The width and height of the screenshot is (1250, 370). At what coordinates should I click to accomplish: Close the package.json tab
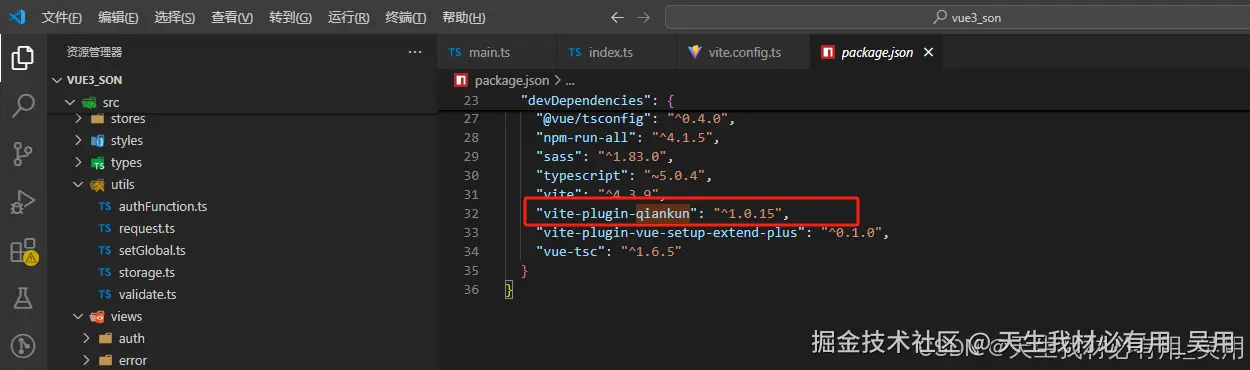pyautogui.click(x=929, y=52)
